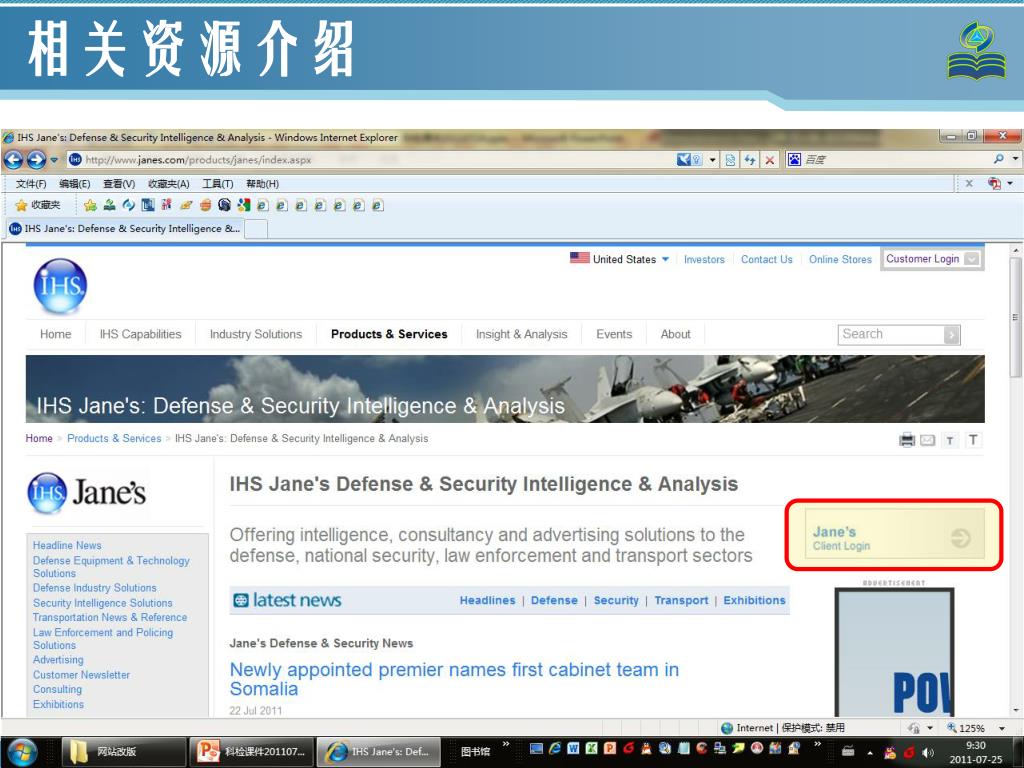Click the Online Stores link

(x=840, y=259)
